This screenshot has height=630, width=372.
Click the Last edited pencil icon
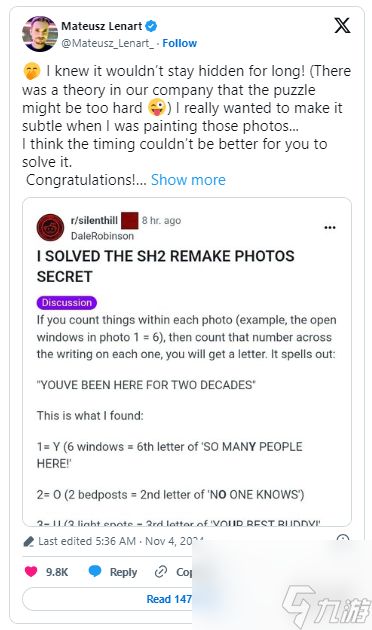coord(29,542)
